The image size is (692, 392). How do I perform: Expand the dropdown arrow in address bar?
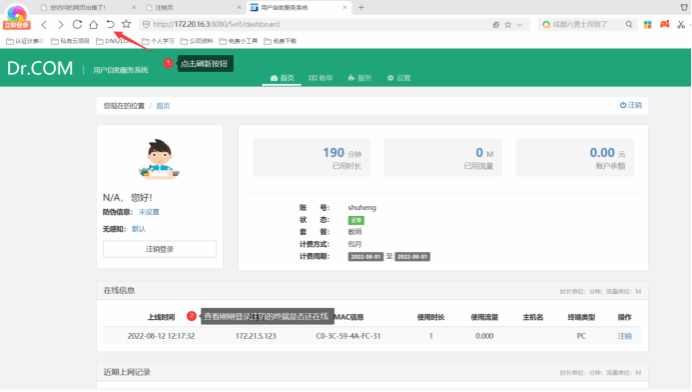tap(520, 25)
